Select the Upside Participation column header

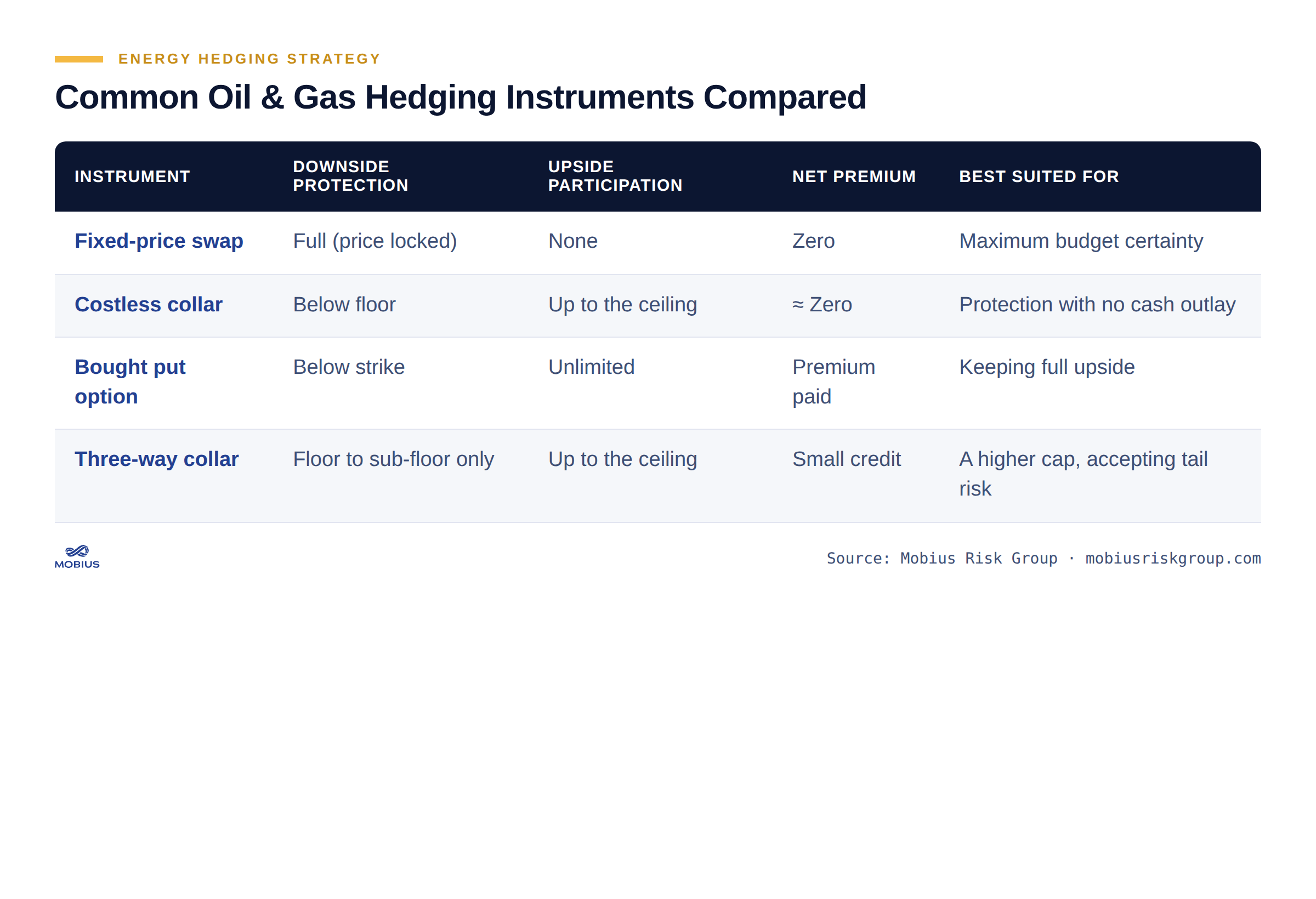[615, 176]
